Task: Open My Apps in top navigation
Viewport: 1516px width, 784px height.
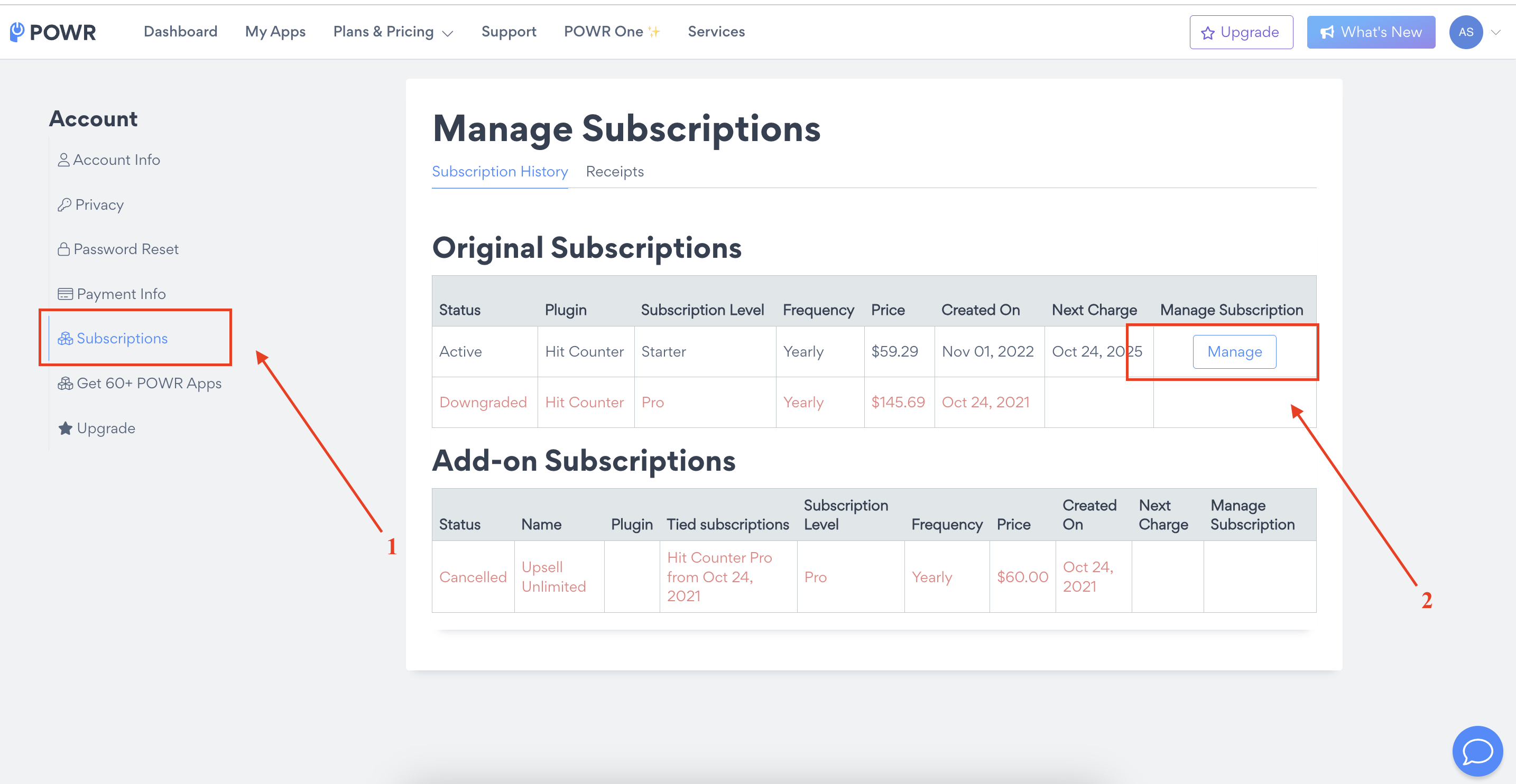Action: [x=275, y=32]
